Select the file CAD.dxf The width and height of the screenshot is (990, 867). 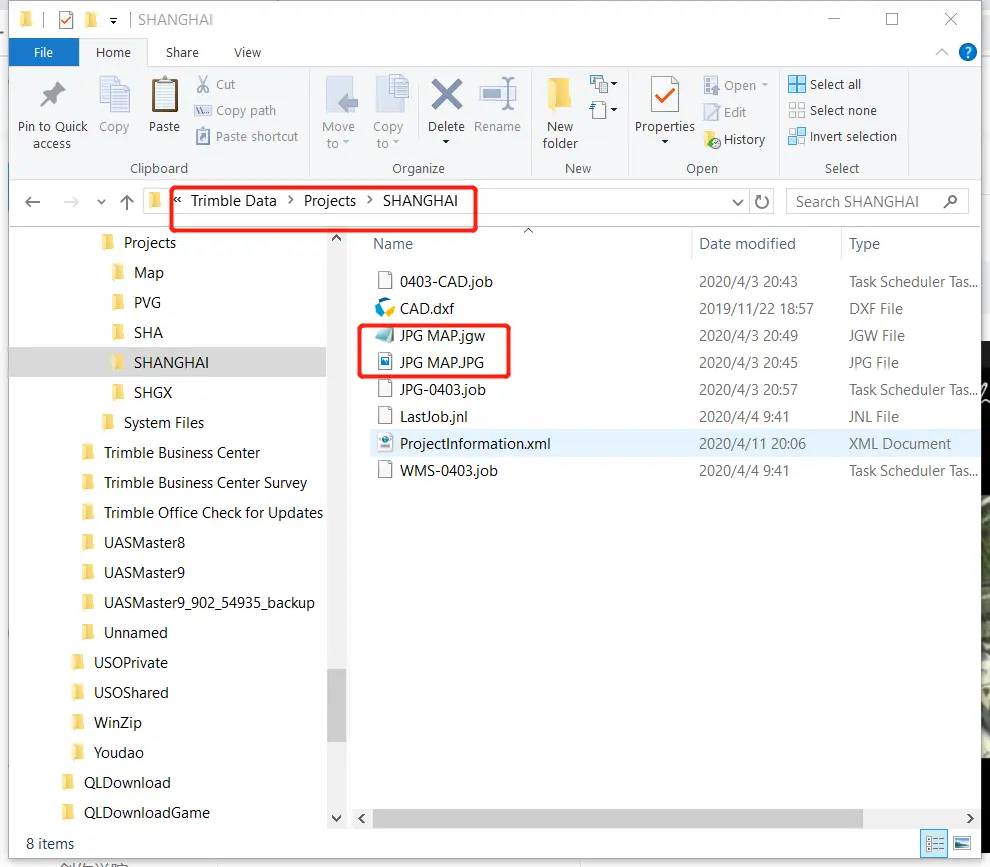[x=426, y=309]
